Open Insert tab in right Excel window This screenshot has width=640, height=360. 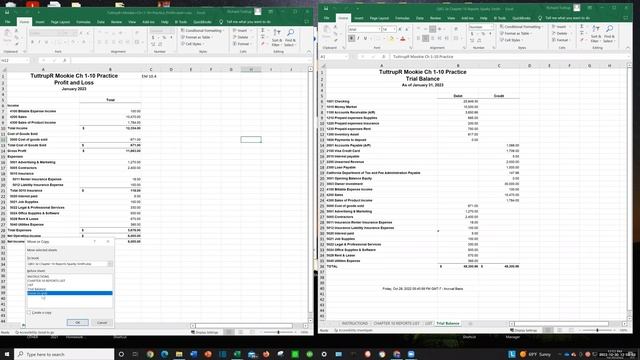359,18
